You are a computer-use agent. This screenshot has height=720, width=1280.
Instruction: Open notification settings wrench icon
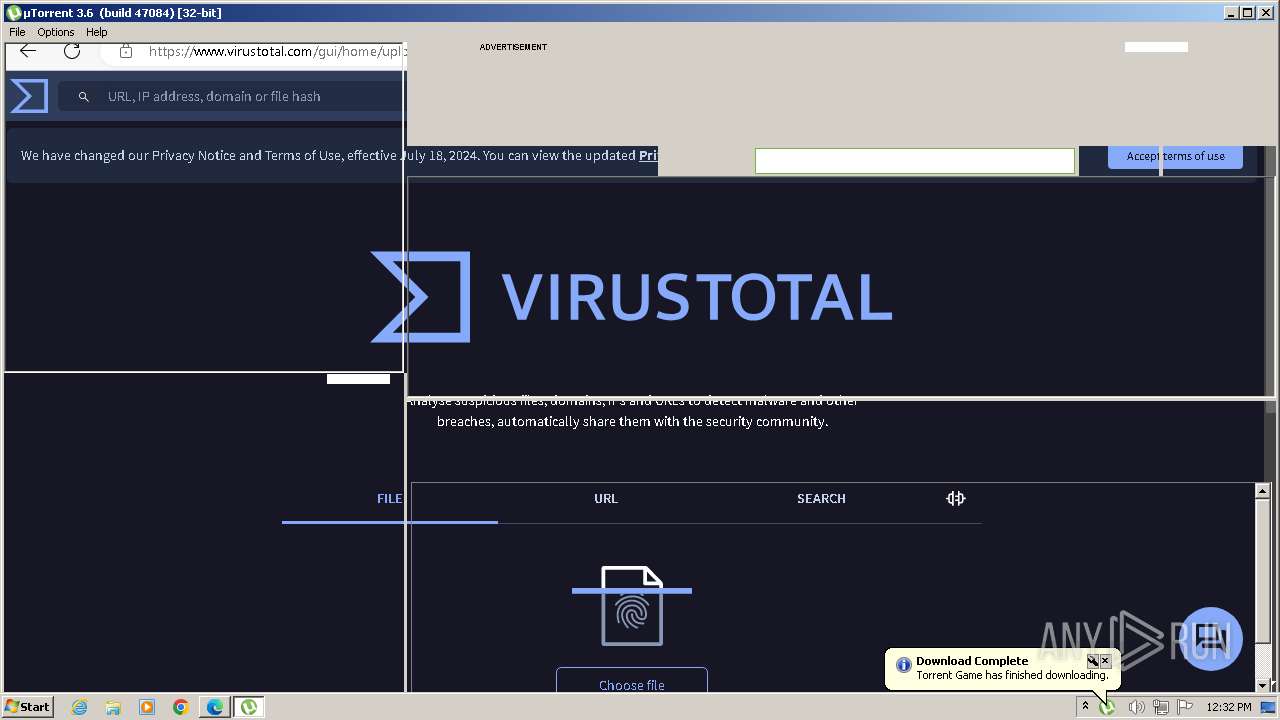[1093, 661]
